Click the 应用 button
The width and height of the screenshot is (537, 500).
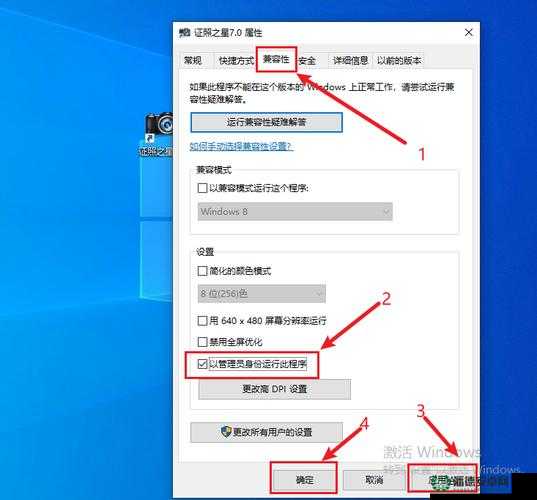442,480
